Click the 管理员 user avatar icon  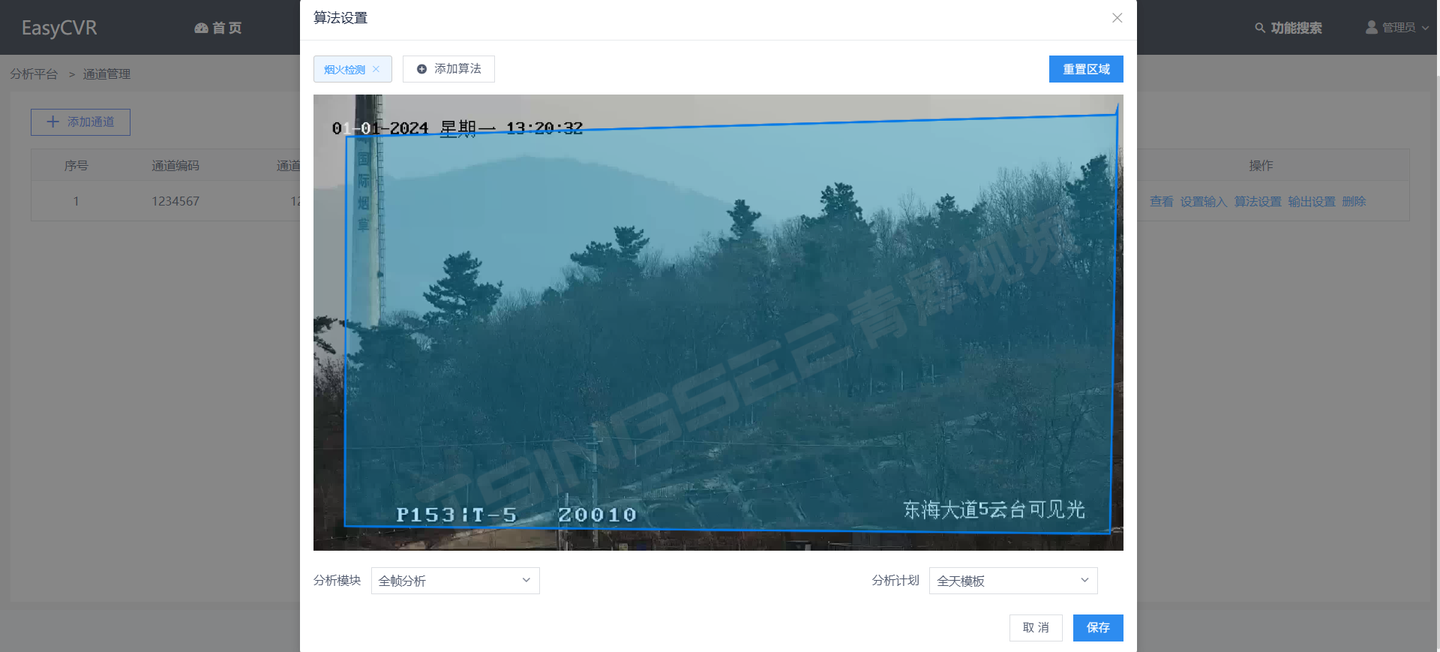pos(1371,27)
